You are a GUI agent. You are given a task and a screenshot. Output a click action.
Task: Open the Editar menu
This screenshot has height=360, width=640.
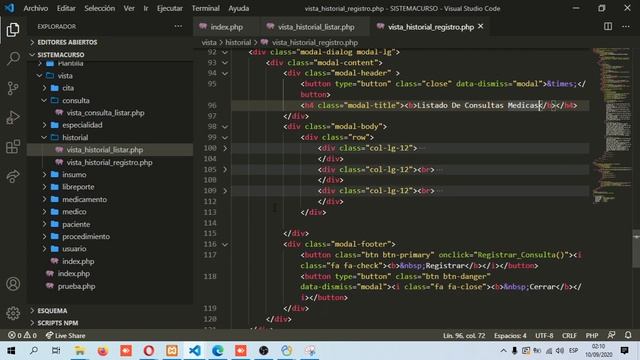66,8
